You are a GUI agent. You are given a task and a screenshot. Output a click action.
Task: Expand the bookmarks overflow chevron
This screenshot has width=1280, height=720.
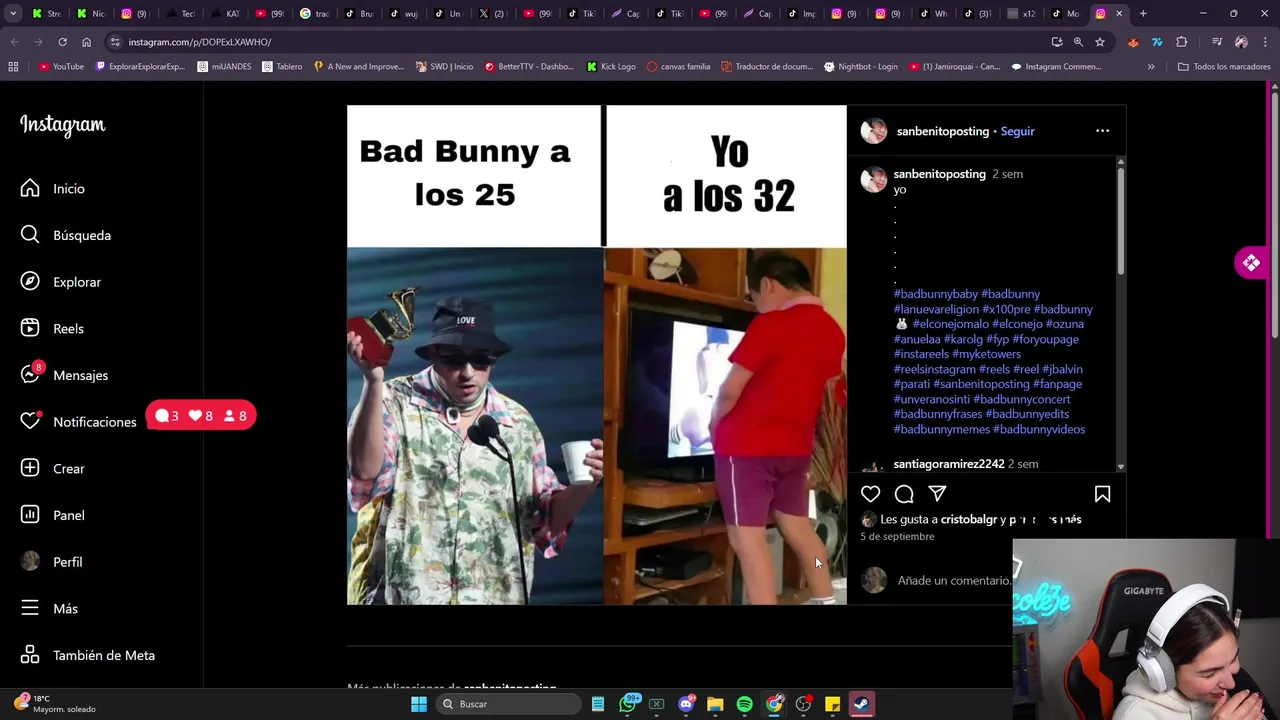click(x=1151, y=67)
